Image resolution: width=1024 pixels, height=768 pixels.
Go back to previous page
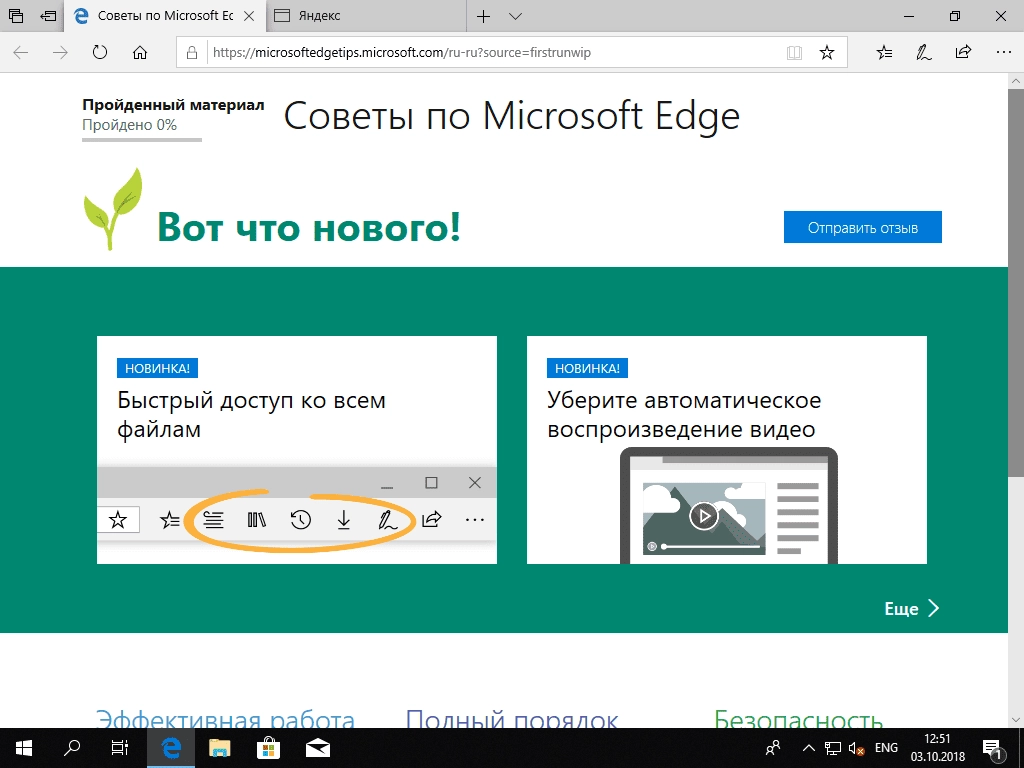[20, 52]
